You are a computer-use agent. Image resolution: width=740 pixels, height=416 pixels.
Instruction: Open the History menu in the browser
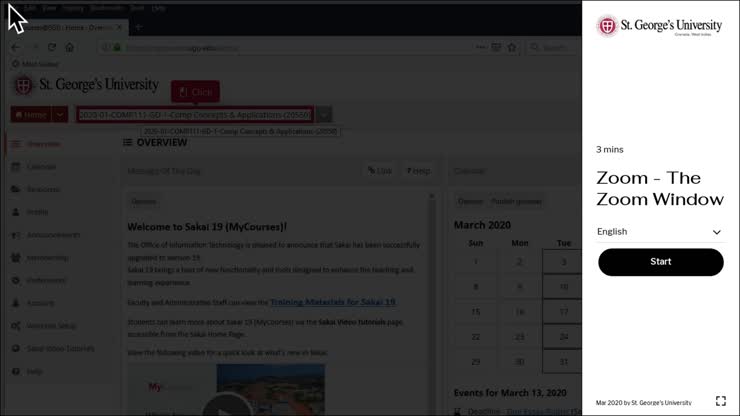pos(73,8)
